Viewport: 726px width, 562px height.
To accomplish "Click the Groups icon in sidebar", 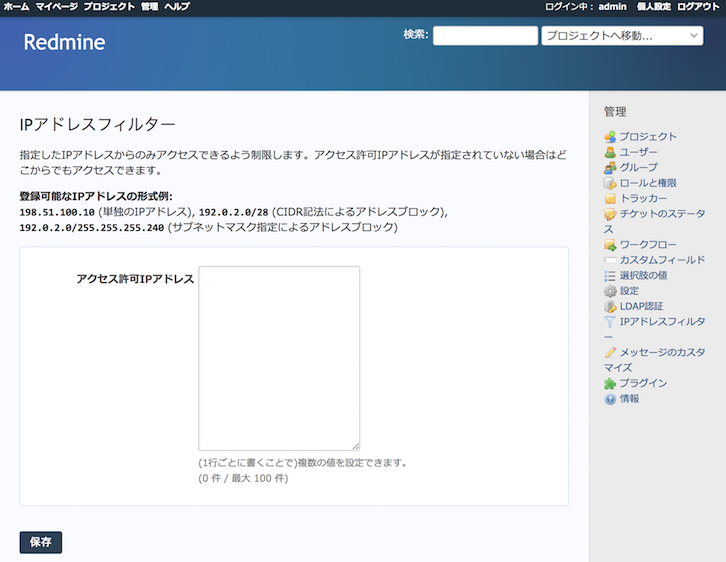I will (610, 168).
